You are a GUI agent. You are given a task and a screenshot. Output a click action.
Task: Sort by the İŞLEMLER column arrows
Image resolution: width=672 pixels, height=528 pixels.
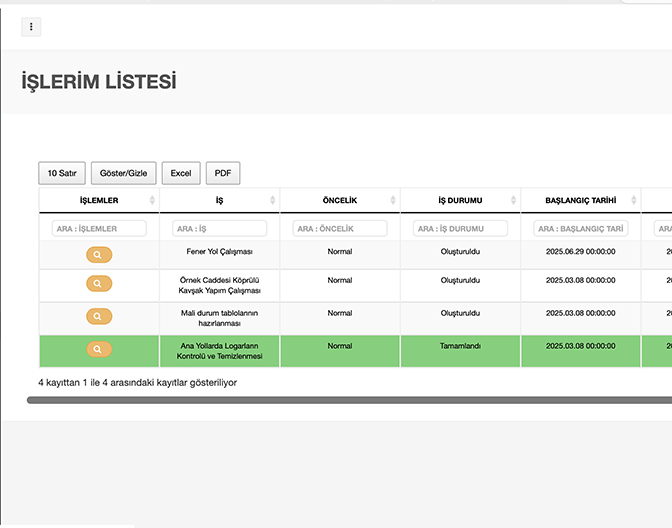pos(152,201)
